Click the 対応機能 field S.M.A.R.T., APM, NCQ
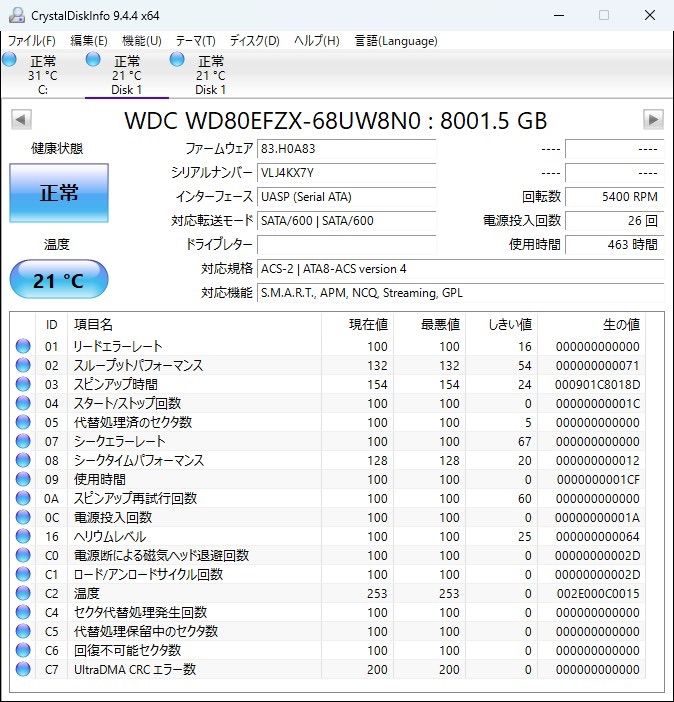 (x=460, y=293)
